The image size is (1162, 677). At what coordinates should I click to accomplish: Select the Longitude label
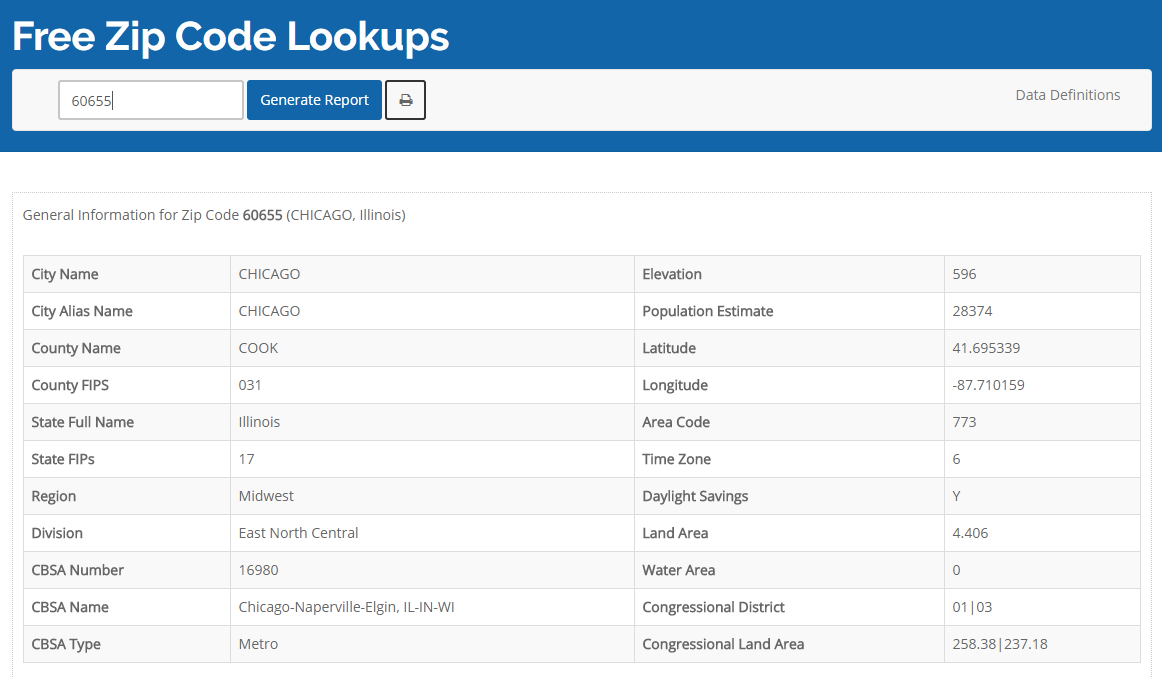click(x=675, y=385)
